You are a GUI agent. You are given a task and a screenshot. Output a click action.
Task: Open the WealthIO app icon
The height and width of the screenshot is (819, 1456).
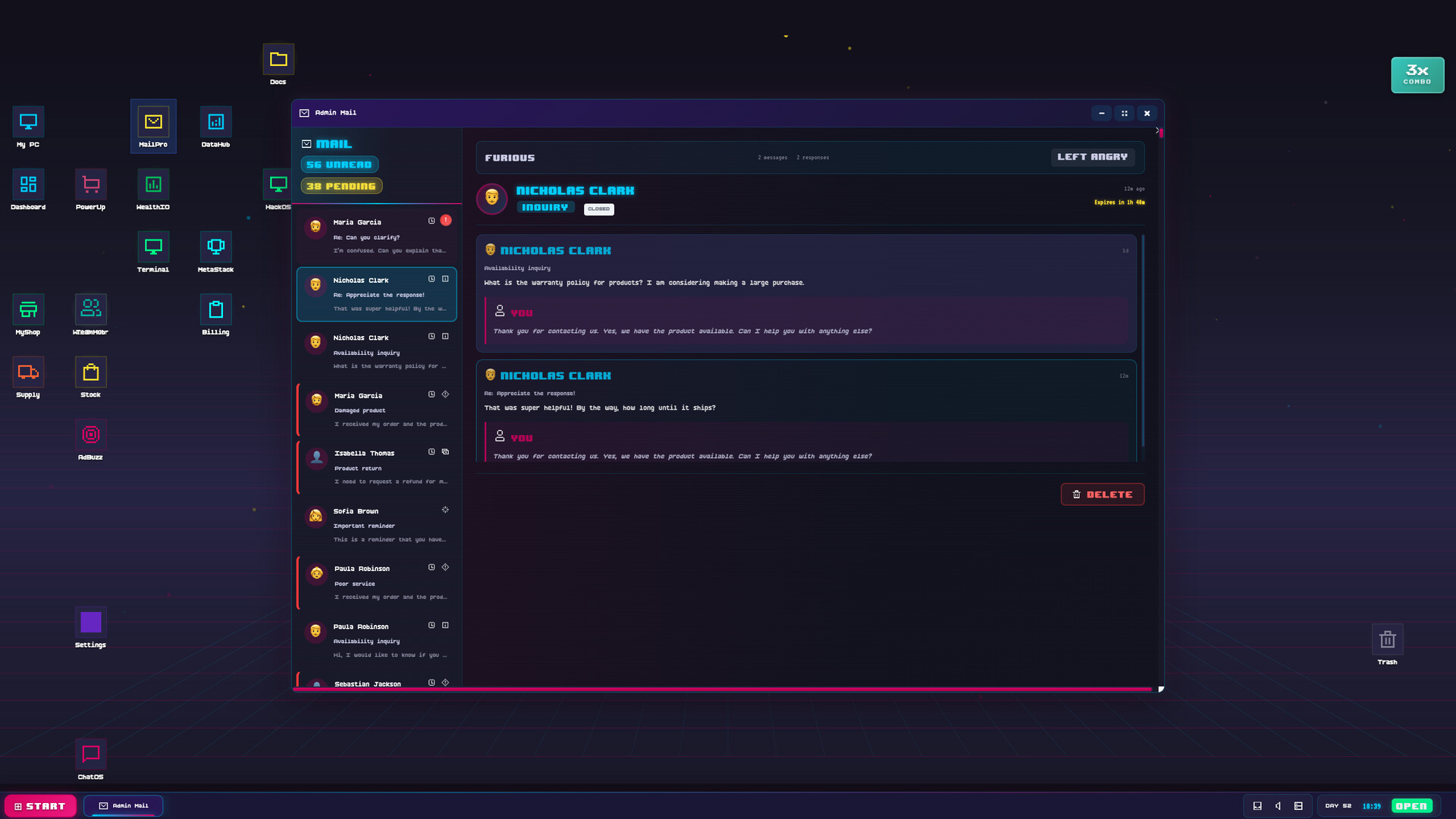152,184
